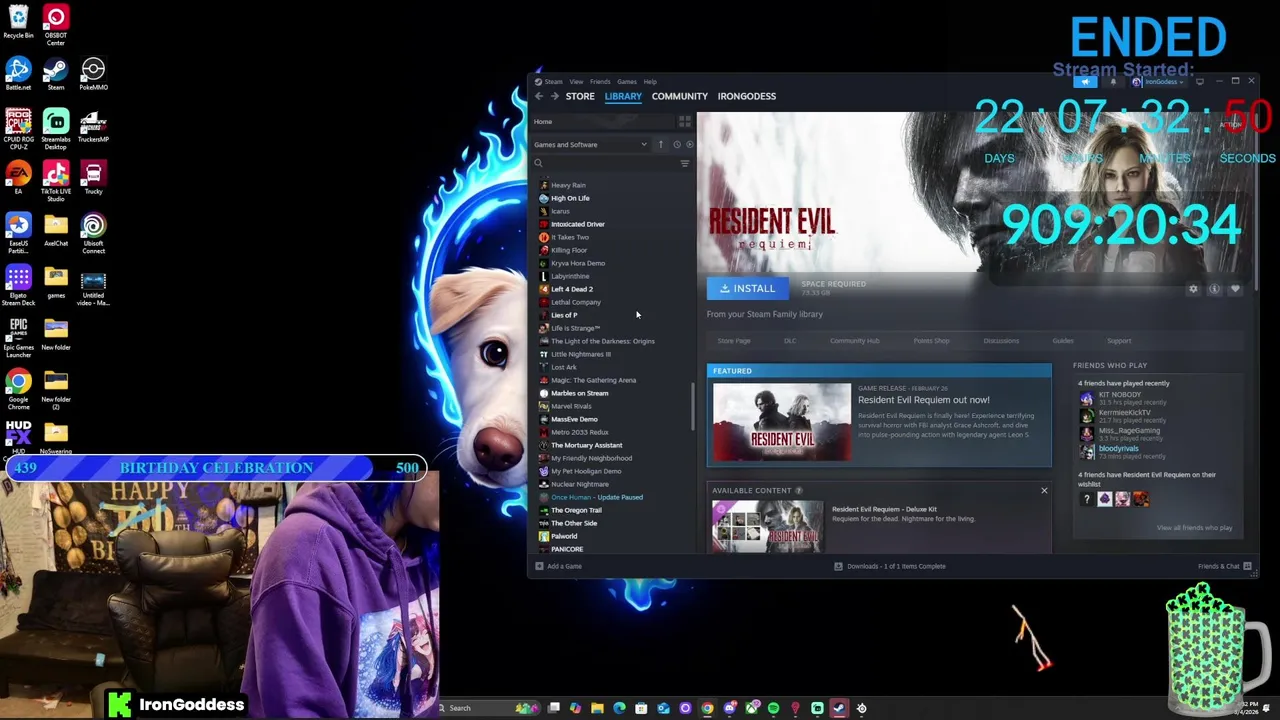The image size is (1280, 720).
Task: Open Guides link
Action: [1063, 341]
